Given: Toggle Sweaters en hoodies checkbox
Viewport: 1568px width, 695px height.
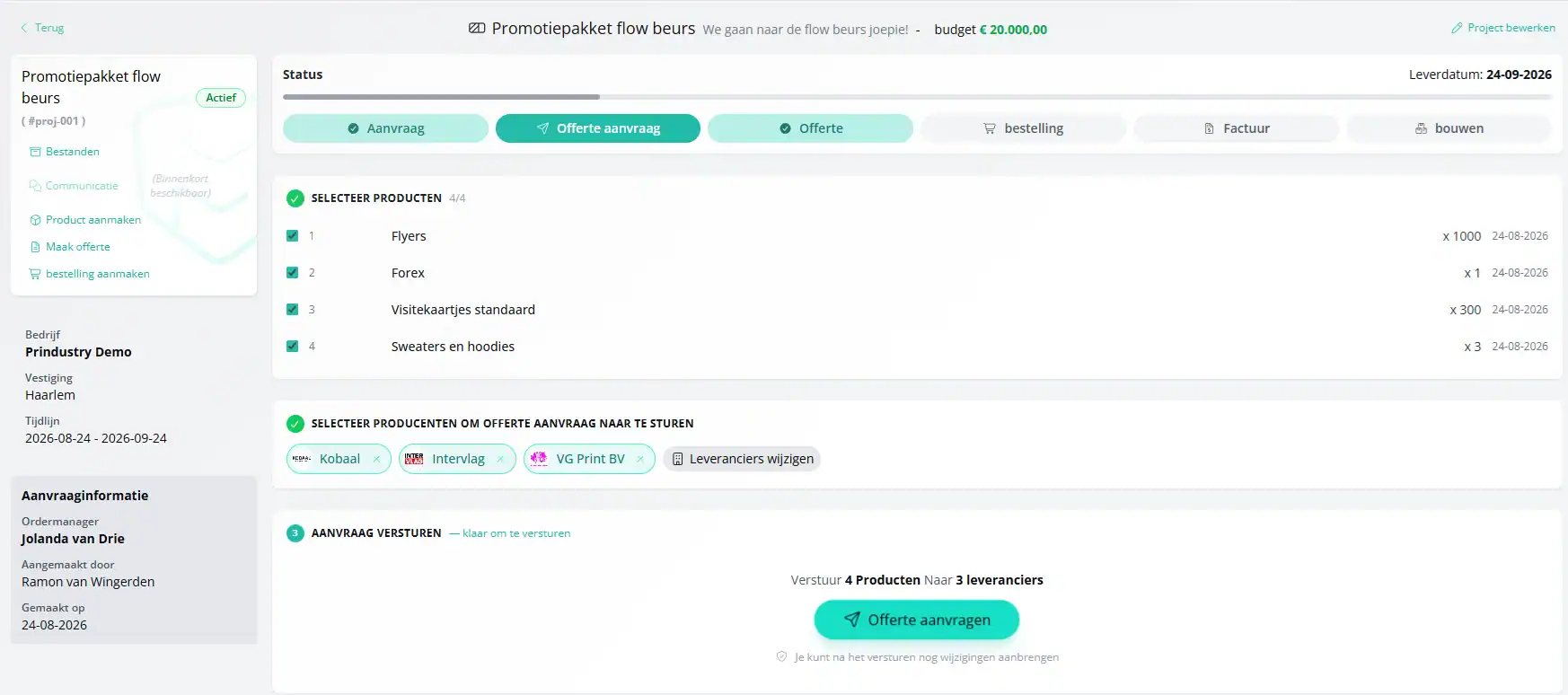Looking at the screenshot, I should click(x=292, y=346).
